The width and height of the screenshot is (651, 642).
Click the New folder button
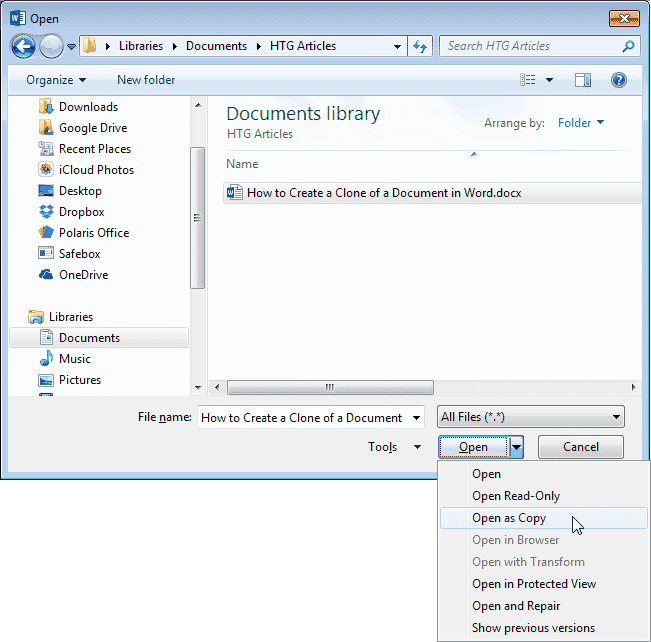pyautogui.click(x=146, y=80)
